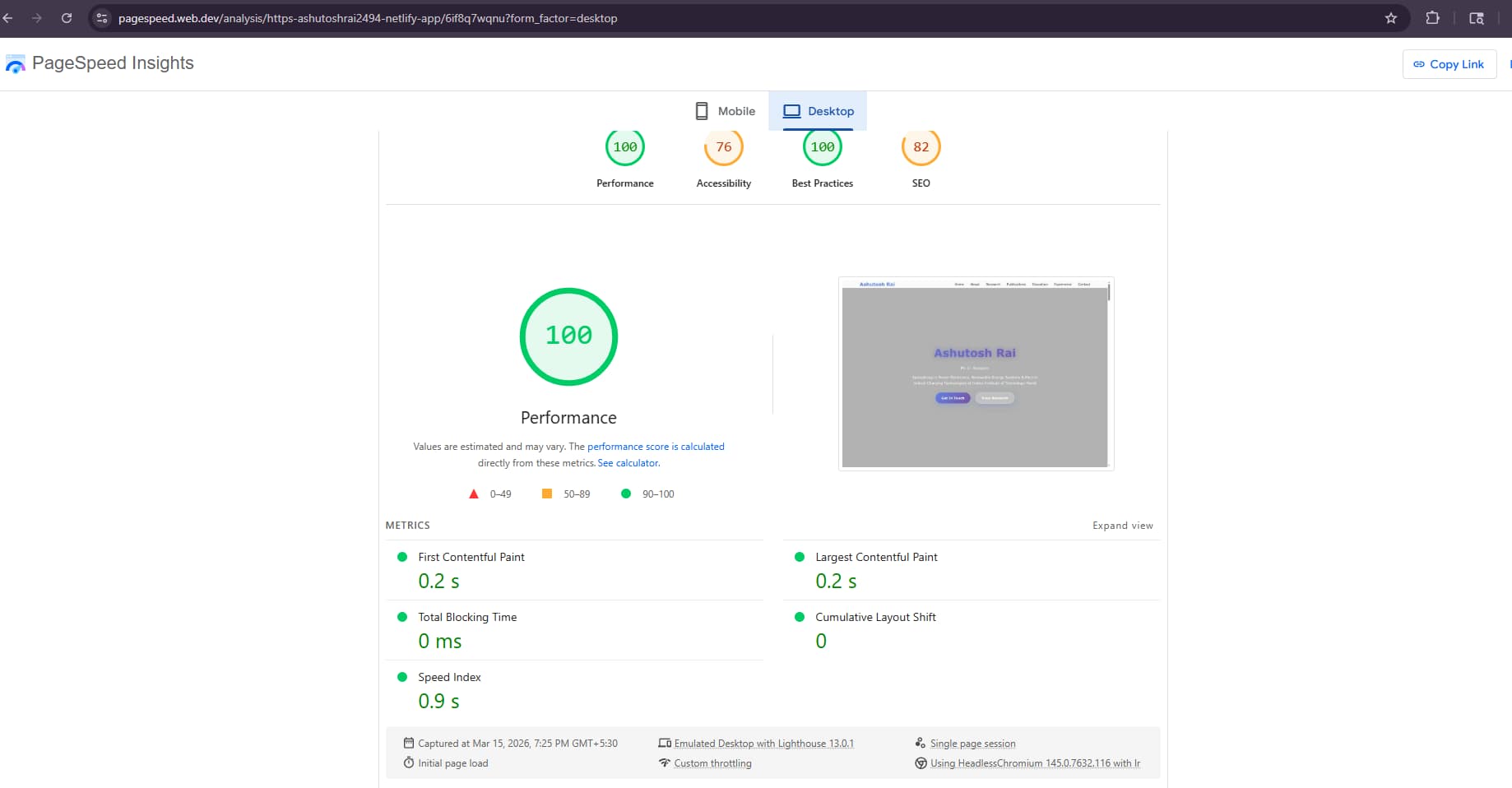Open the See calculator link

pos(628,463)
